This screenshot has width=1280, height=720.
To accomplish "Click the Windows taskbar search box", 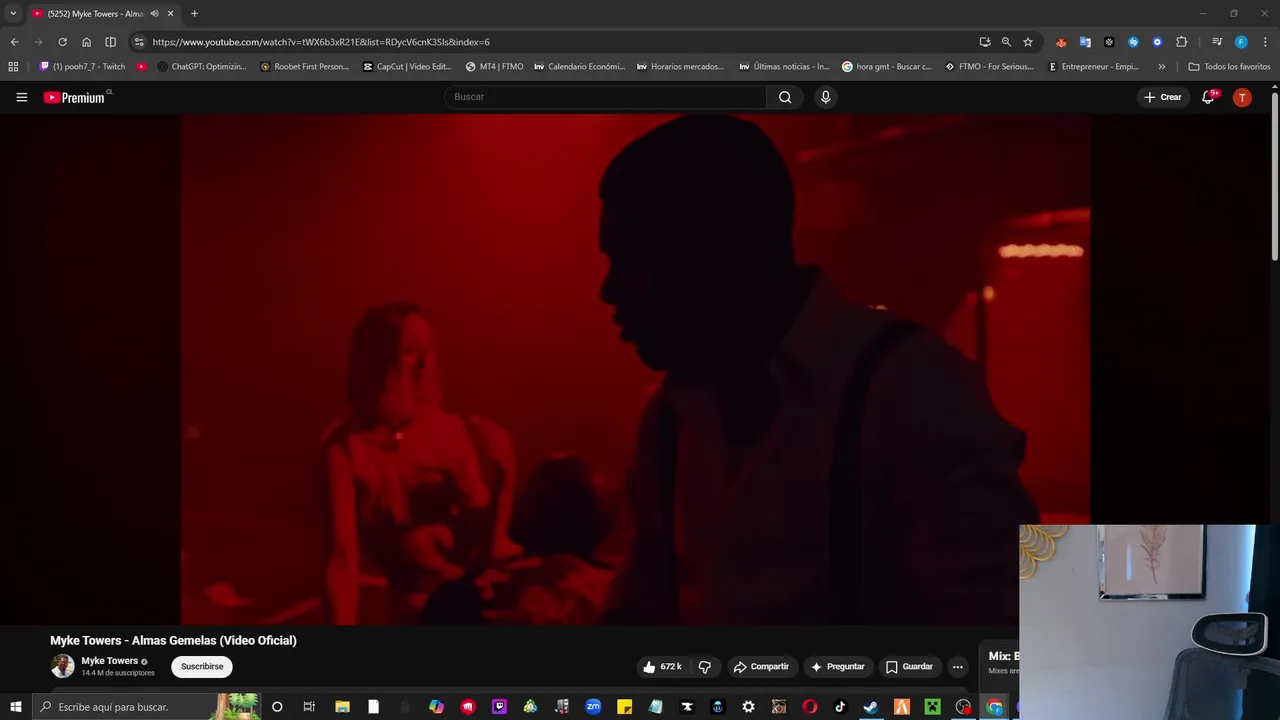I will tap(145, 707).
